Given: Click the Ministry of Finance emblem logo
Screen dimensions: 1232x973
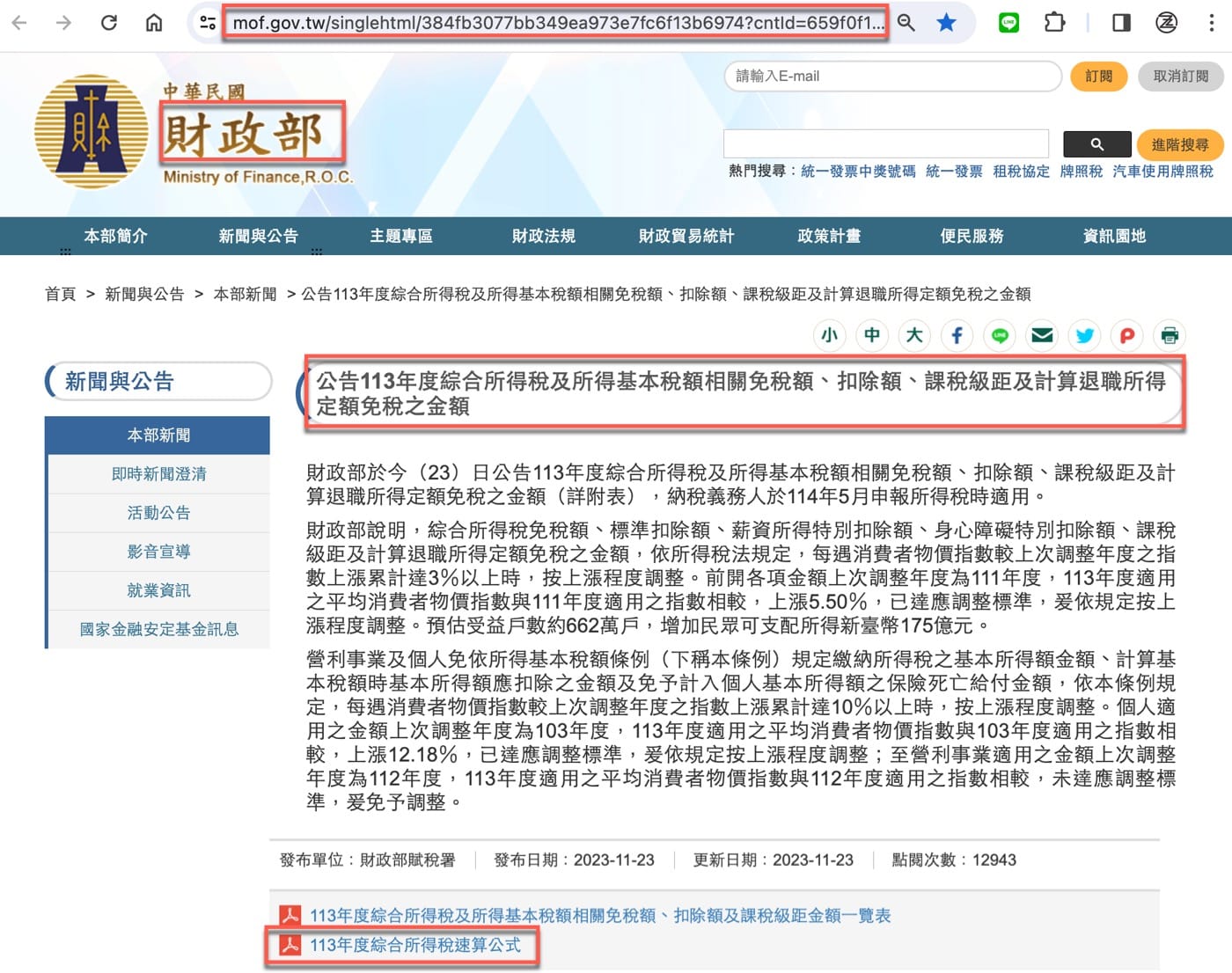Looking at the screenshot, I should tap(91, 132).
